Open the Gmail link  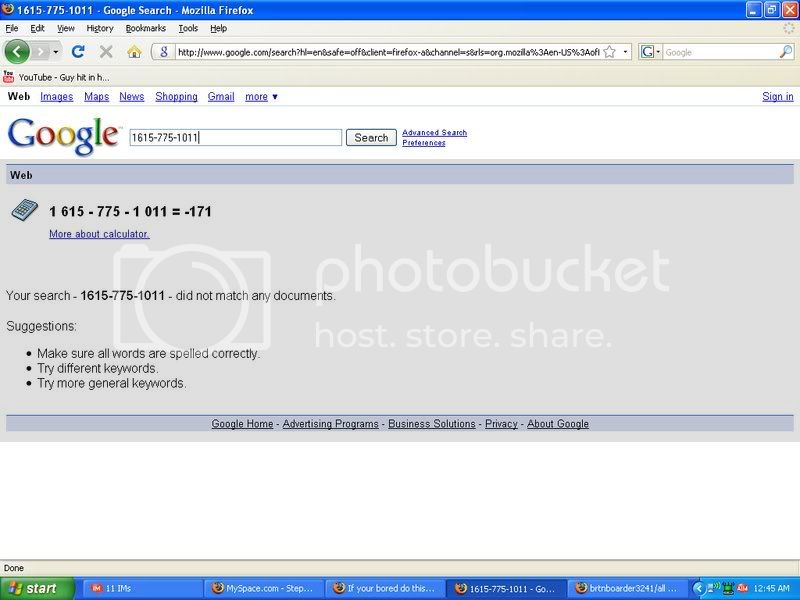tap(221, 96)
